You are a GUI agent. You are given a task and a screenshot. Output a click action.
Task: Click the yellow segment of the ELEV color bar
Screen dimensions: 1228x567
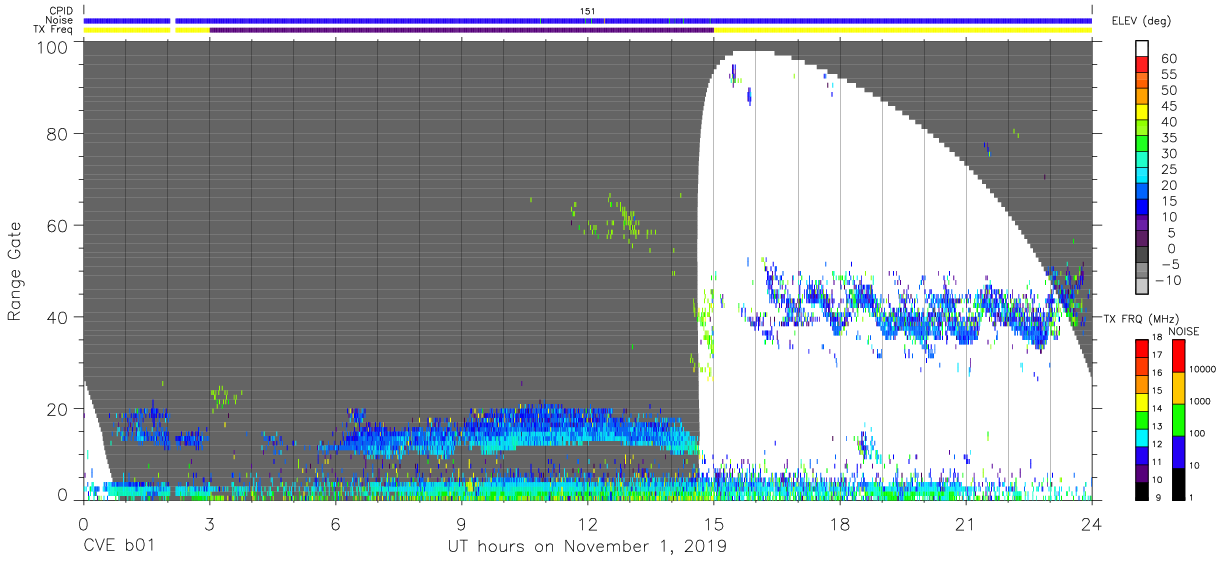[1142, 114]
